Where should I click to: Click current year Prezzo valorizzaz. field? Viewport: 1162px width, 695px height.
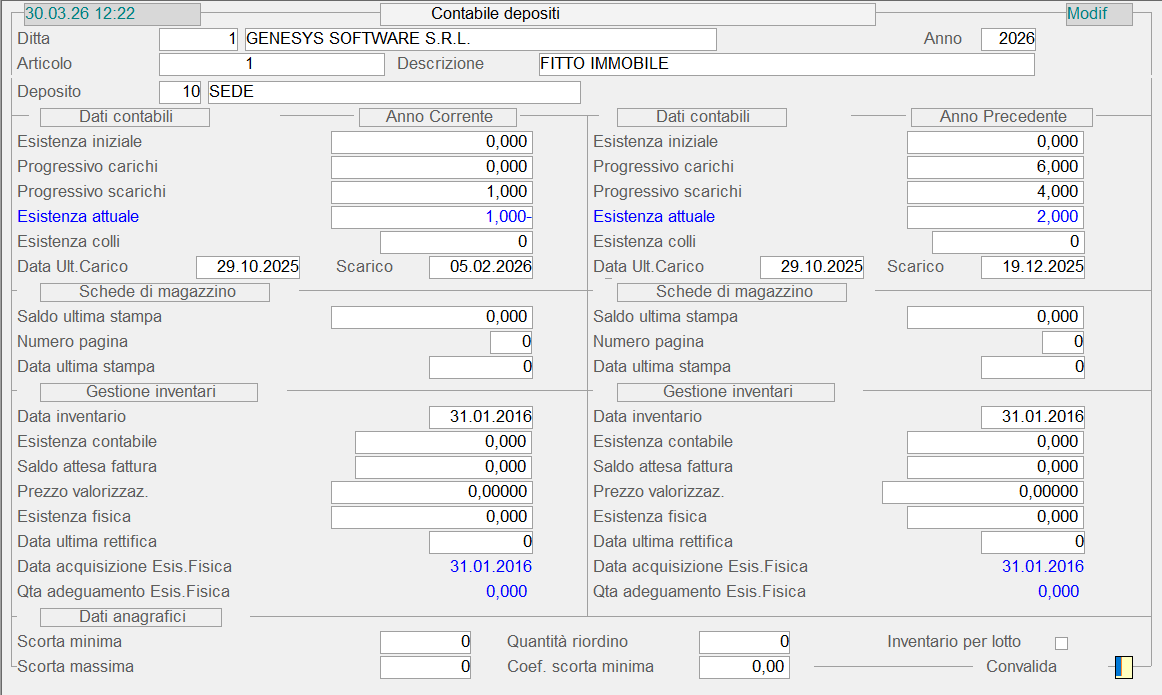click(x=431, y=492)
